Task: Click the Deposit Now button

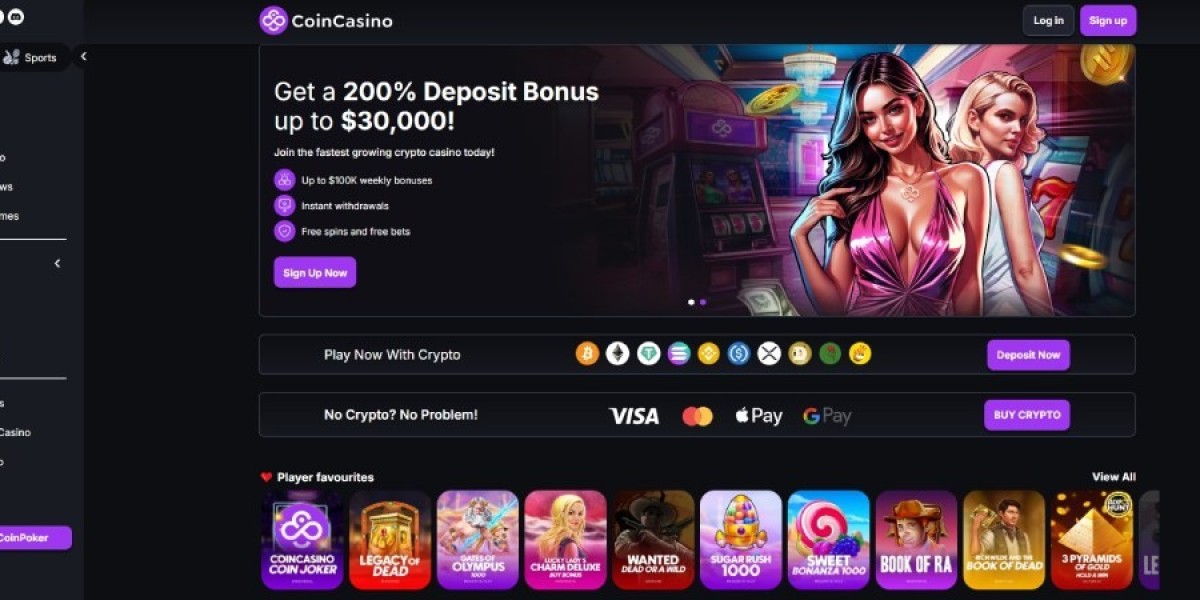Action: [x=1028, y=355]
